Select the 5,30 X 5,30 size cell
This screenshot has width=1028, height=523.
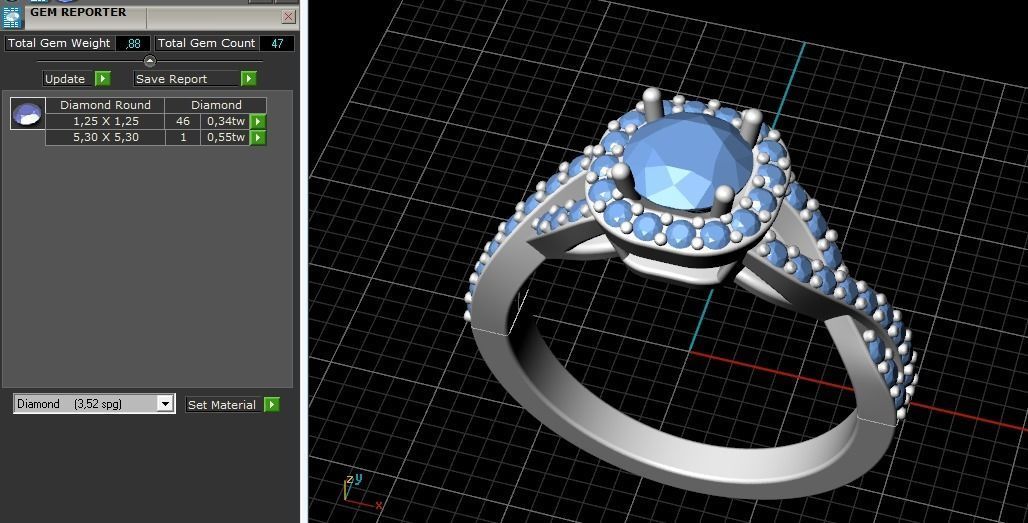point(106,138)
